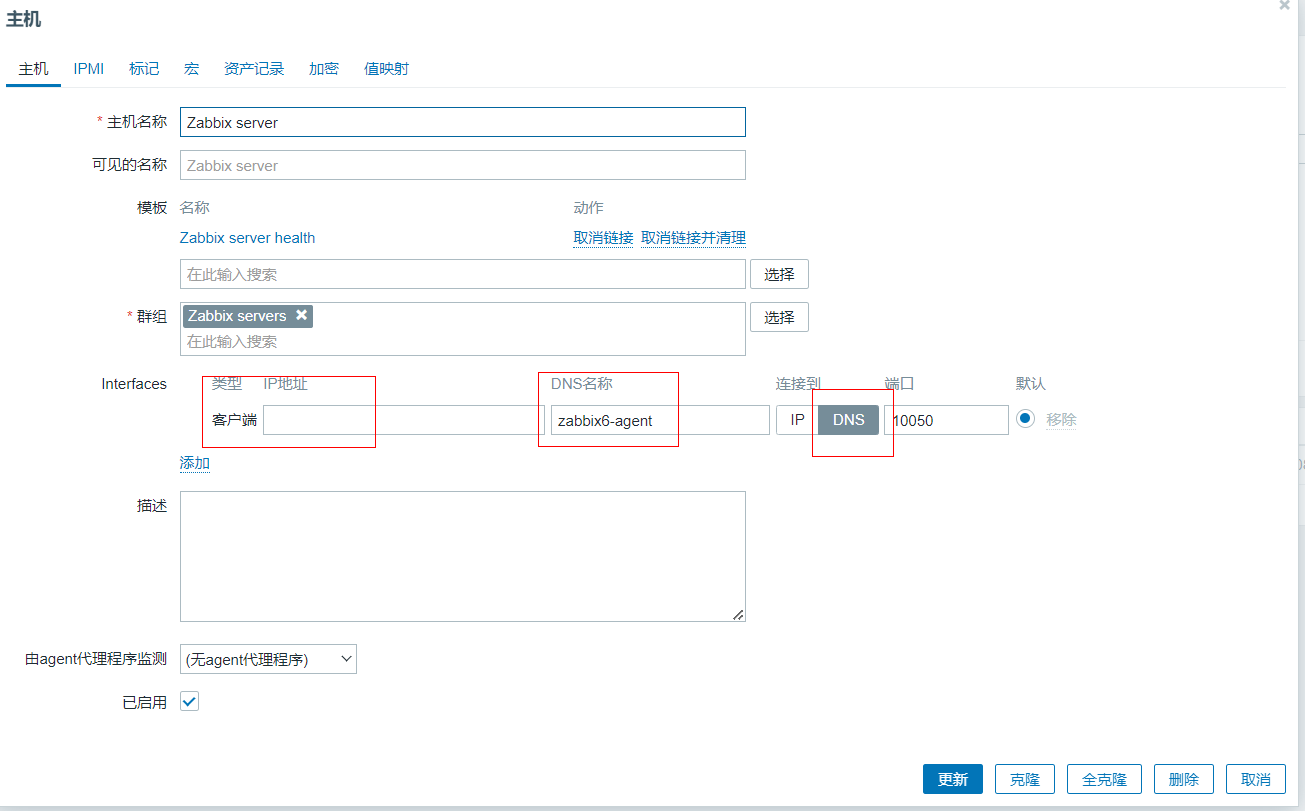Close the host dialog
1305x811 pixels.
pyautogui.click(x=1284, y=6)
